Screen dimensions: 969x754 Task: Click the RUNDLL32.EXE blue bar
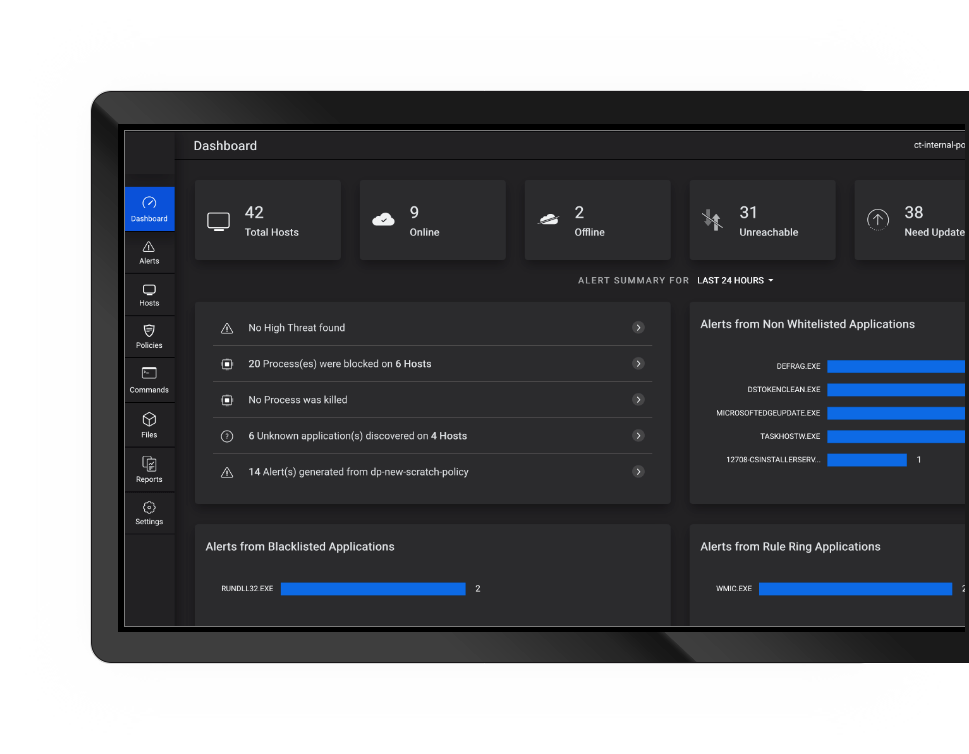(x=372, y=589)
